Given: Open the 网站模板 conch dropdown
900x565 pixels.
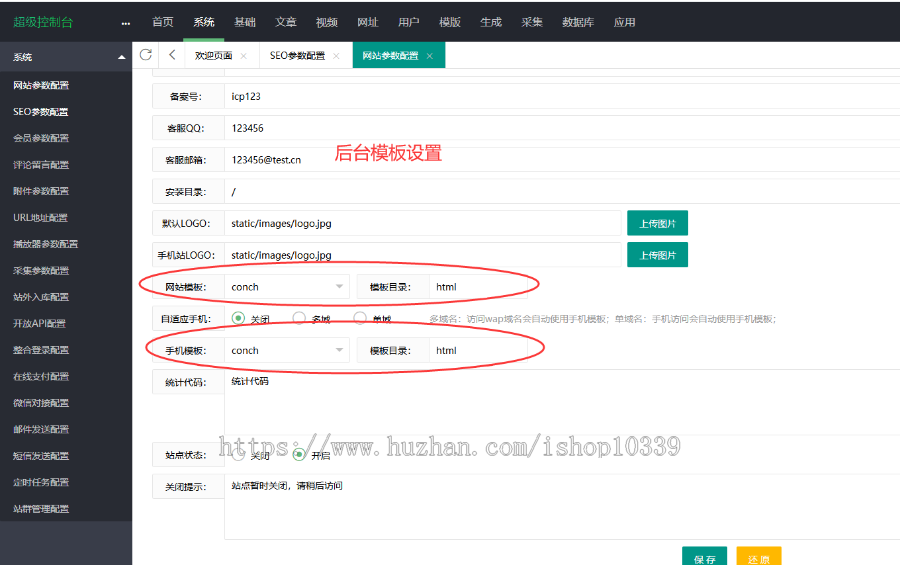Looking at the screenshot, I should pyautogui.click(x=287, y=287).
